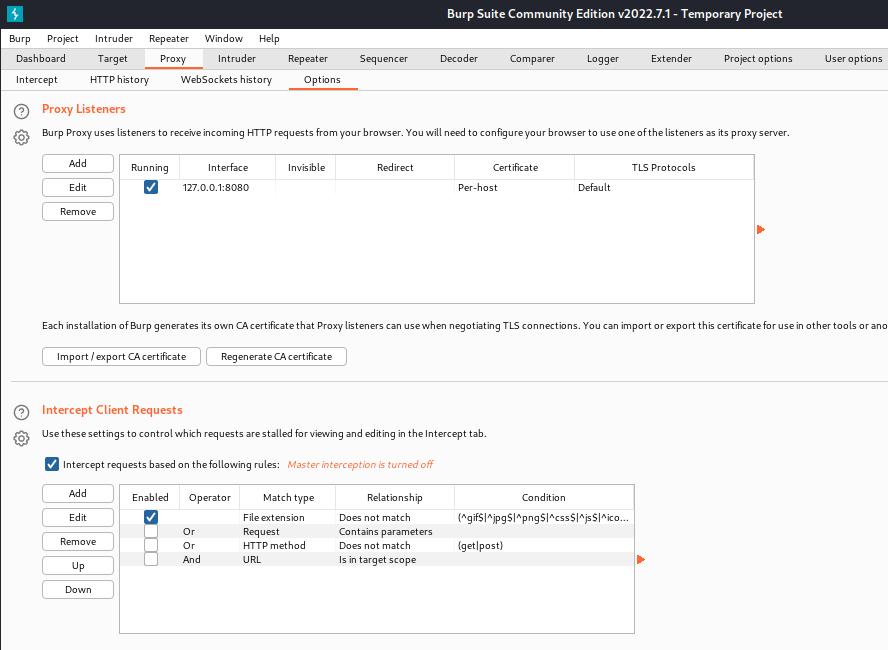The height and width of the screenshot is (650, 888).
Task: Switch to the Intercept sub-tab
Action: (37, 79)
